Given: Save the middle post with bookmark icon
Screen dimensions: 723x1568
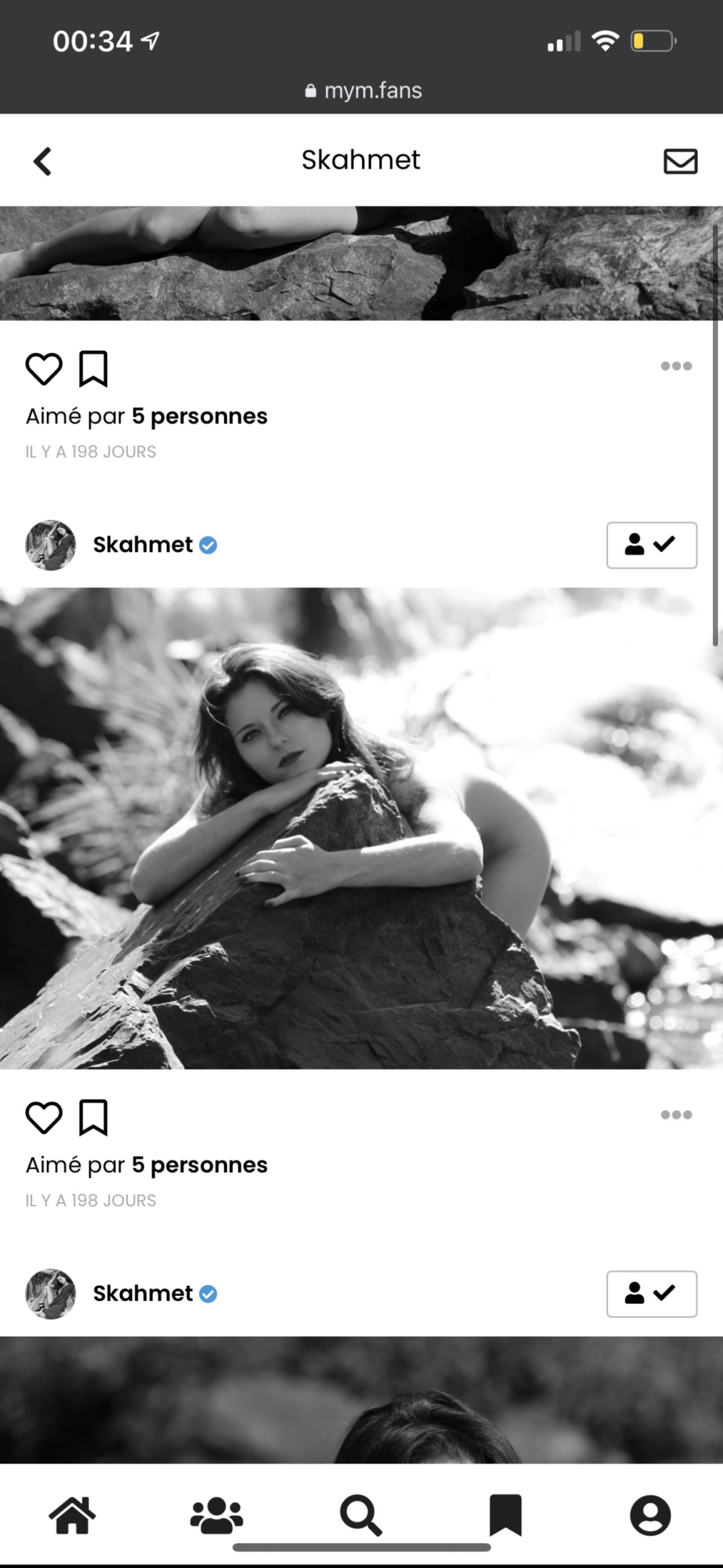Looking at the screenshot, I should pyautogui.click(x=93, y=1117).
